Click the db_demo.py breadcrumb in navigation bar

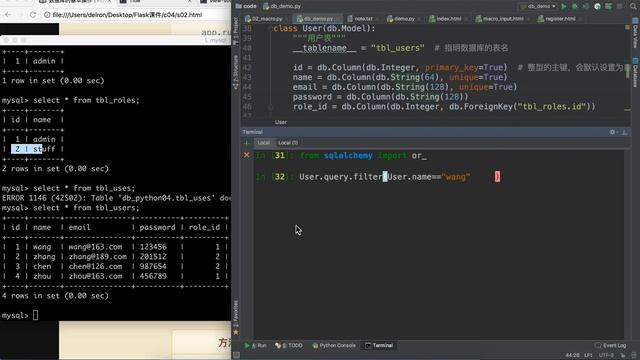click(282, 6)
